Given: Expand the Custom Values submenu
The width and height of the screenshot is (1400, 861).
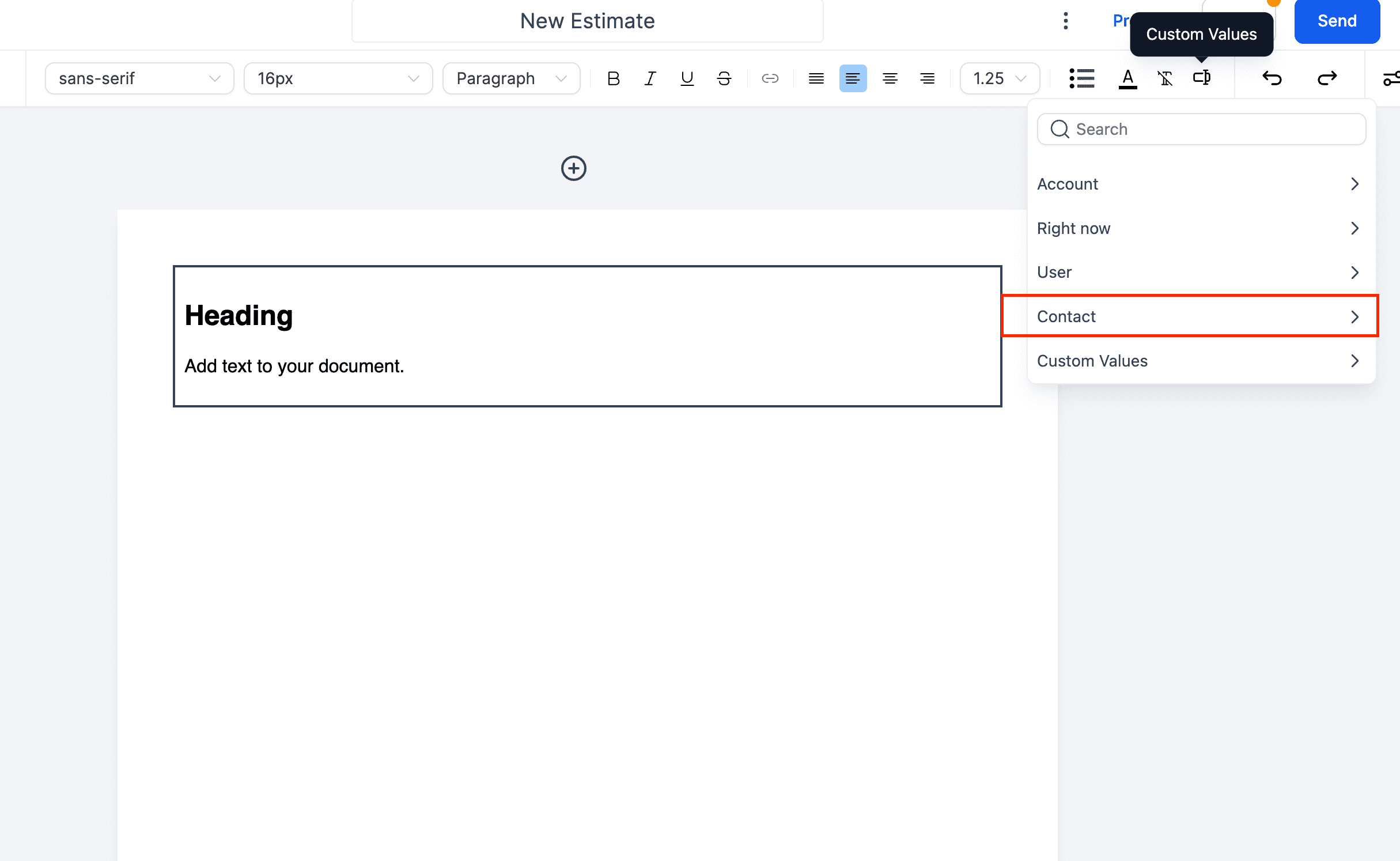Looking at the screenshot, I should 1201,361.
